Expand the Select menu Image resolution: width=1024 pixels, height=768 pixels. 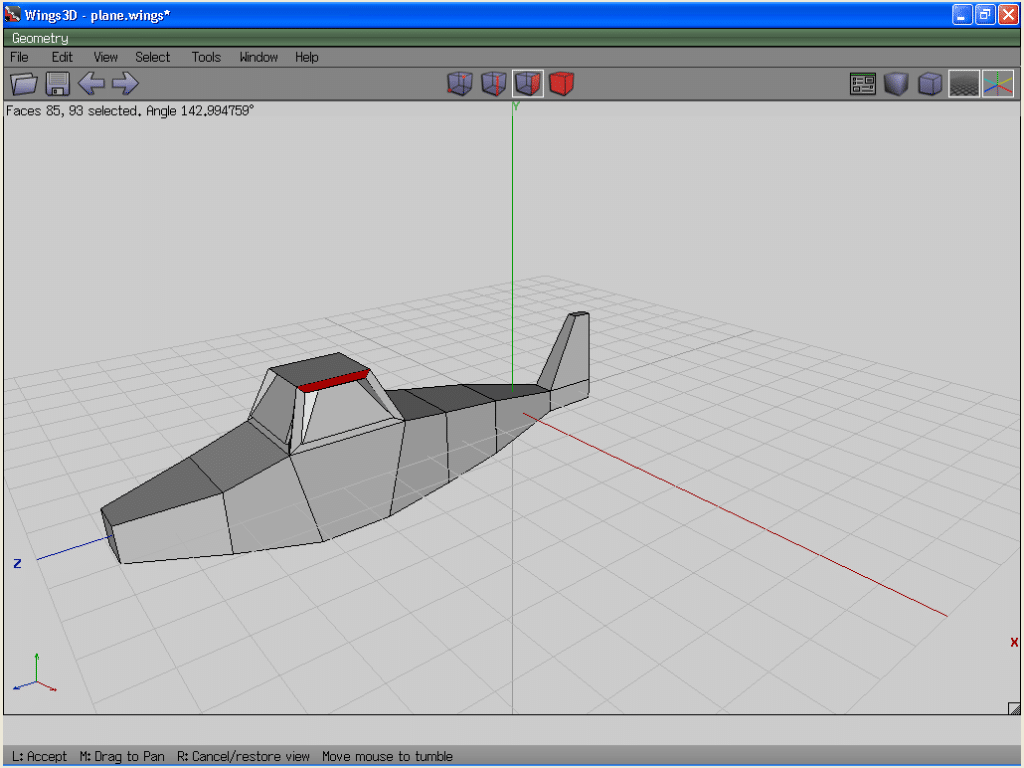point(153,57)
